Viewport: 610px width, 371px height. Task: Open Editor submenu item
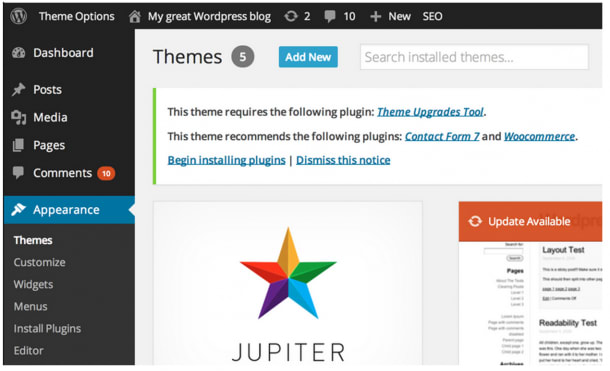pos(29,350)
